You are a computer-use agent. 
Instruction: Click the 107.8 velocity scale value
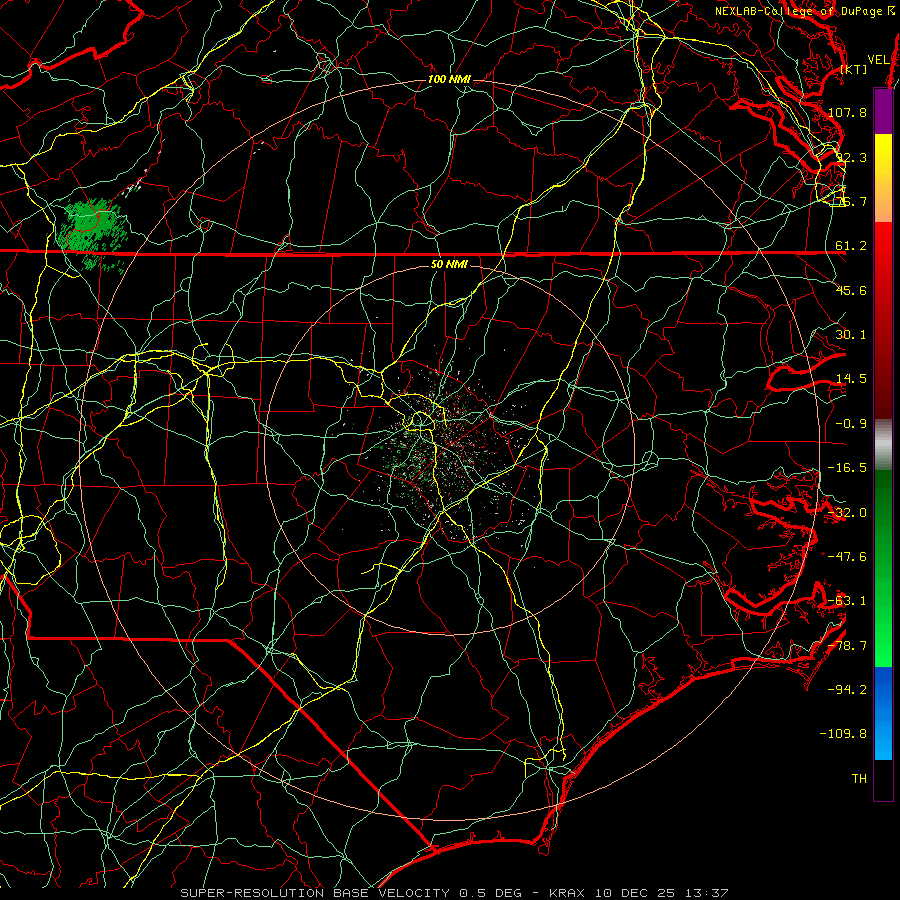pos(847,112)
